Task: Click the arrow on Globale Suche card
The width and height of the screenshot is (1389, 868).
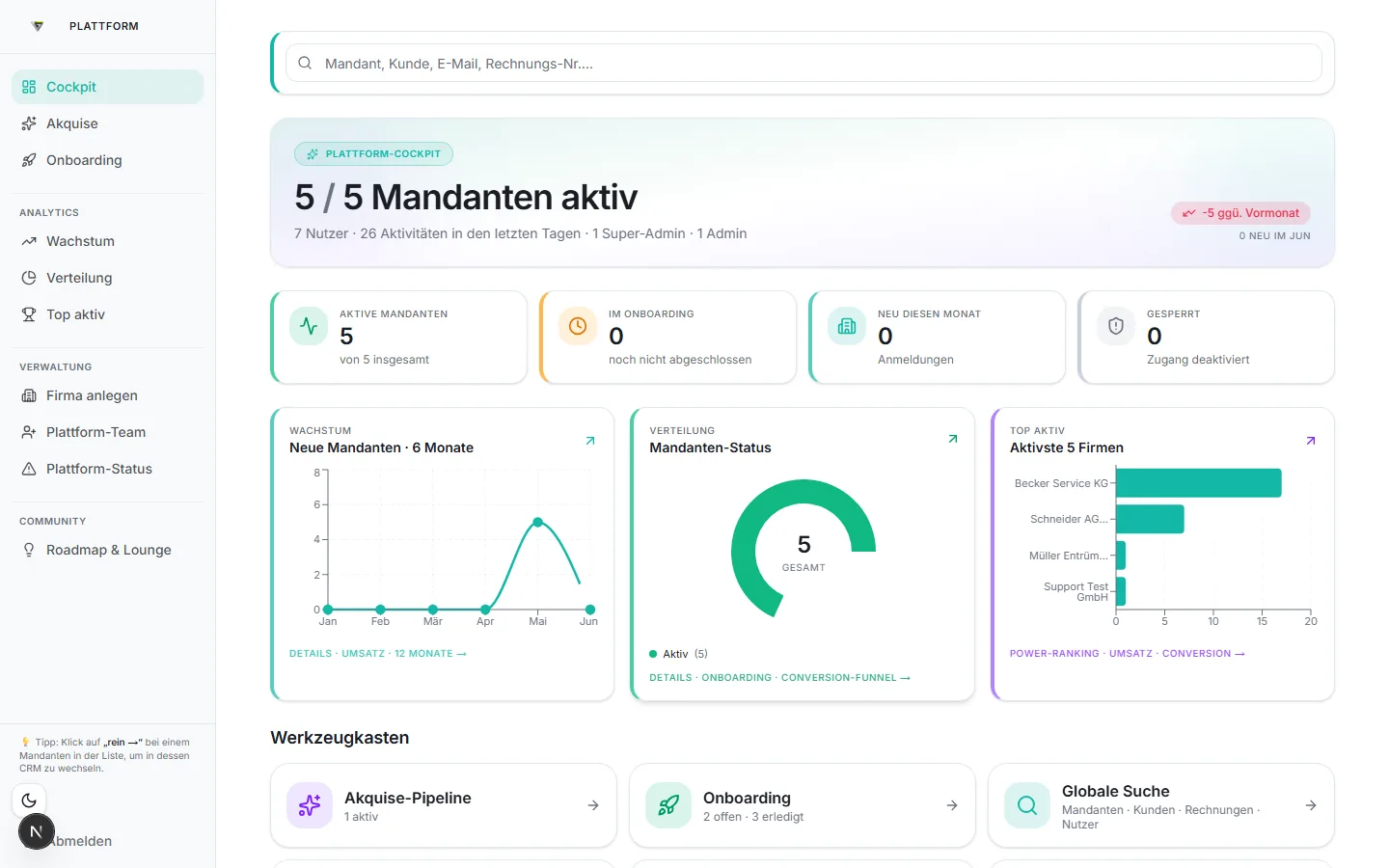Action: pos(1311,805)
